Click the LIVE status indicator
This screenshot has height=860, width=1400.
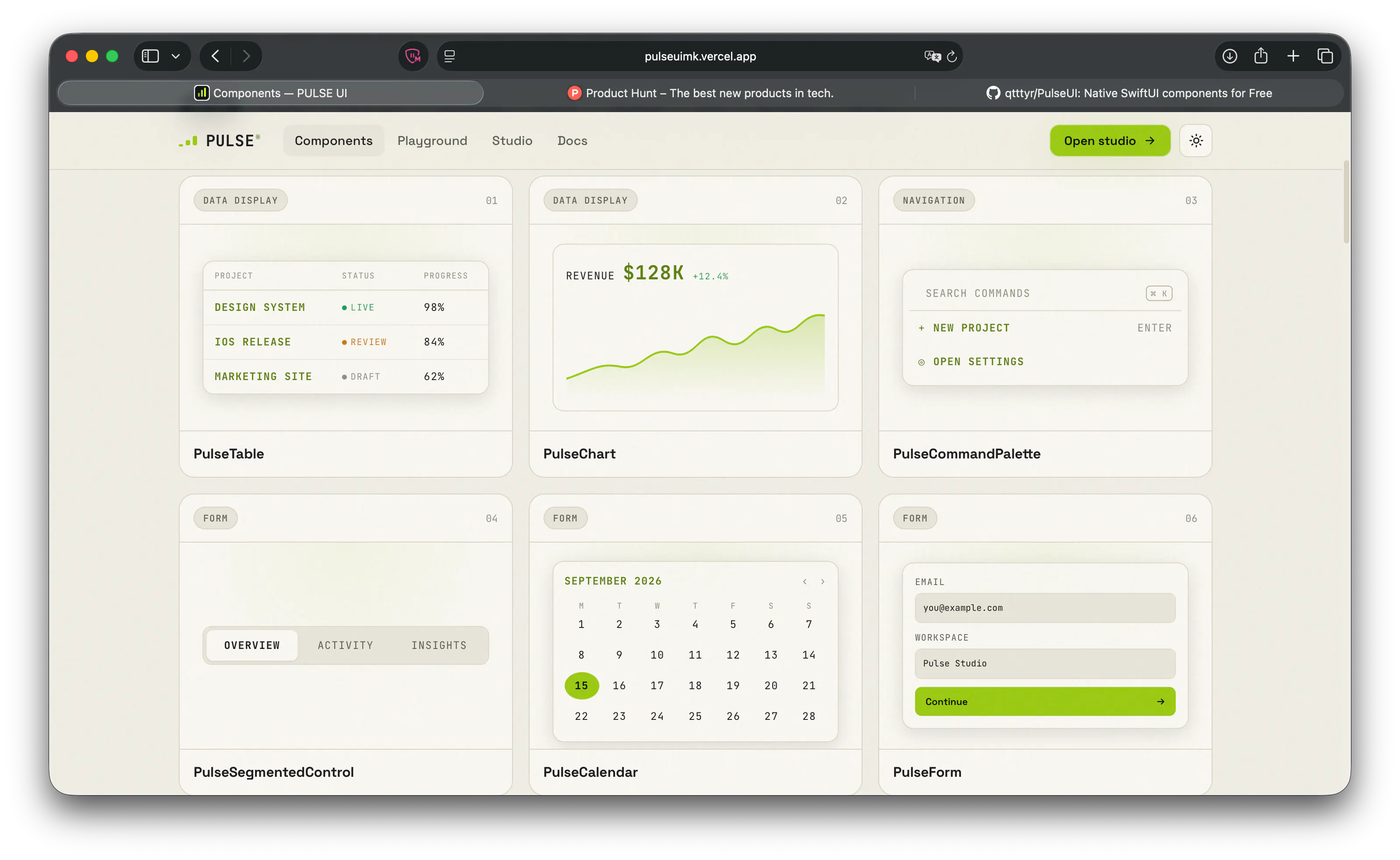pos(358,307)
